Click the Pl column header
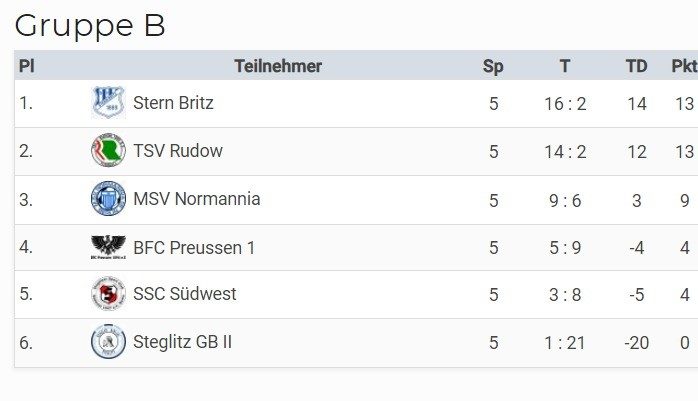 pyautogui.click(x=27, y=66)
